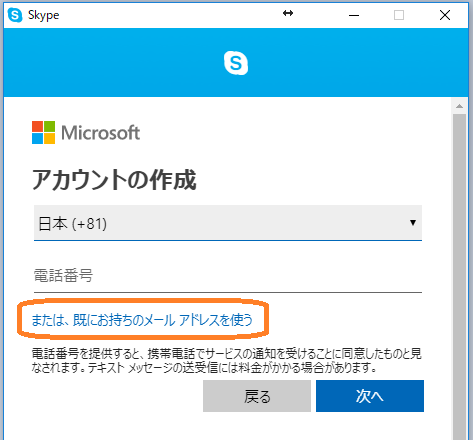Image resolution: width=473 pixels, height=440 pixels.
Task: Click the Skype title text in the title bar
Action: coord(43,15)
